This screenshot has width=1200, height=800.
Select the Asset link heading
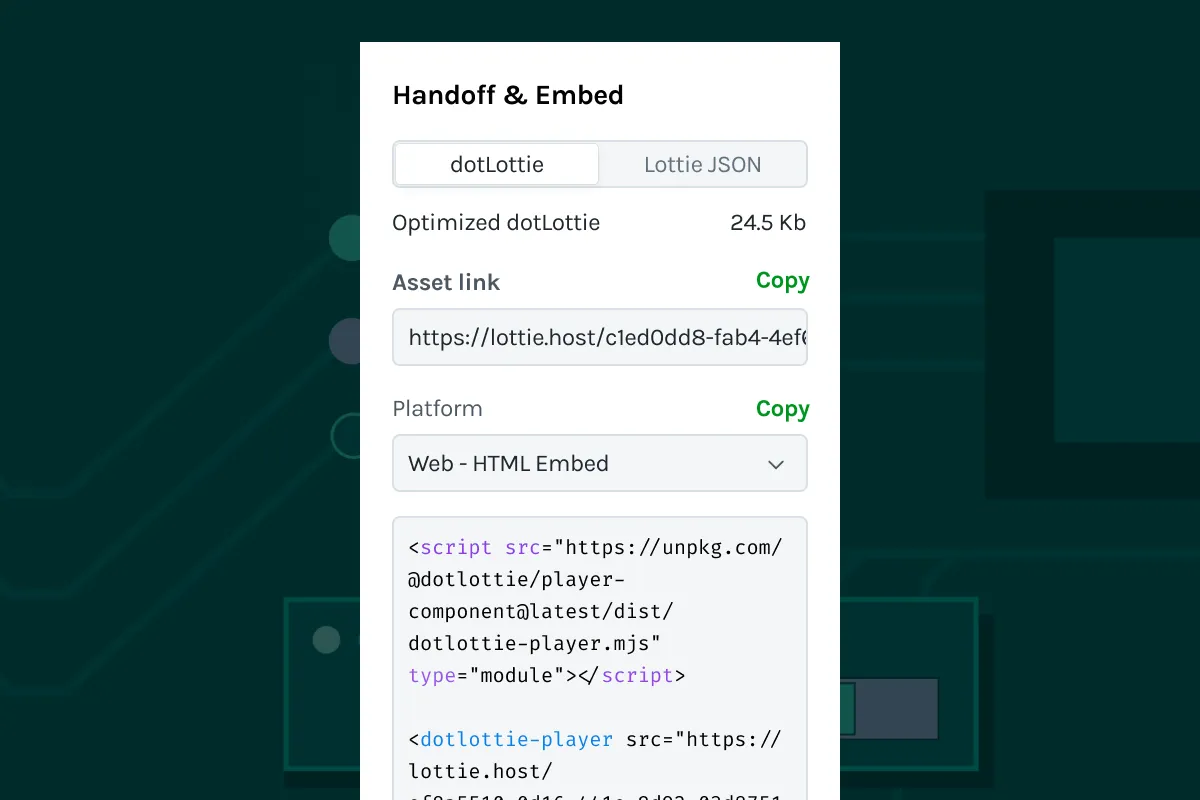pos(446,282)
